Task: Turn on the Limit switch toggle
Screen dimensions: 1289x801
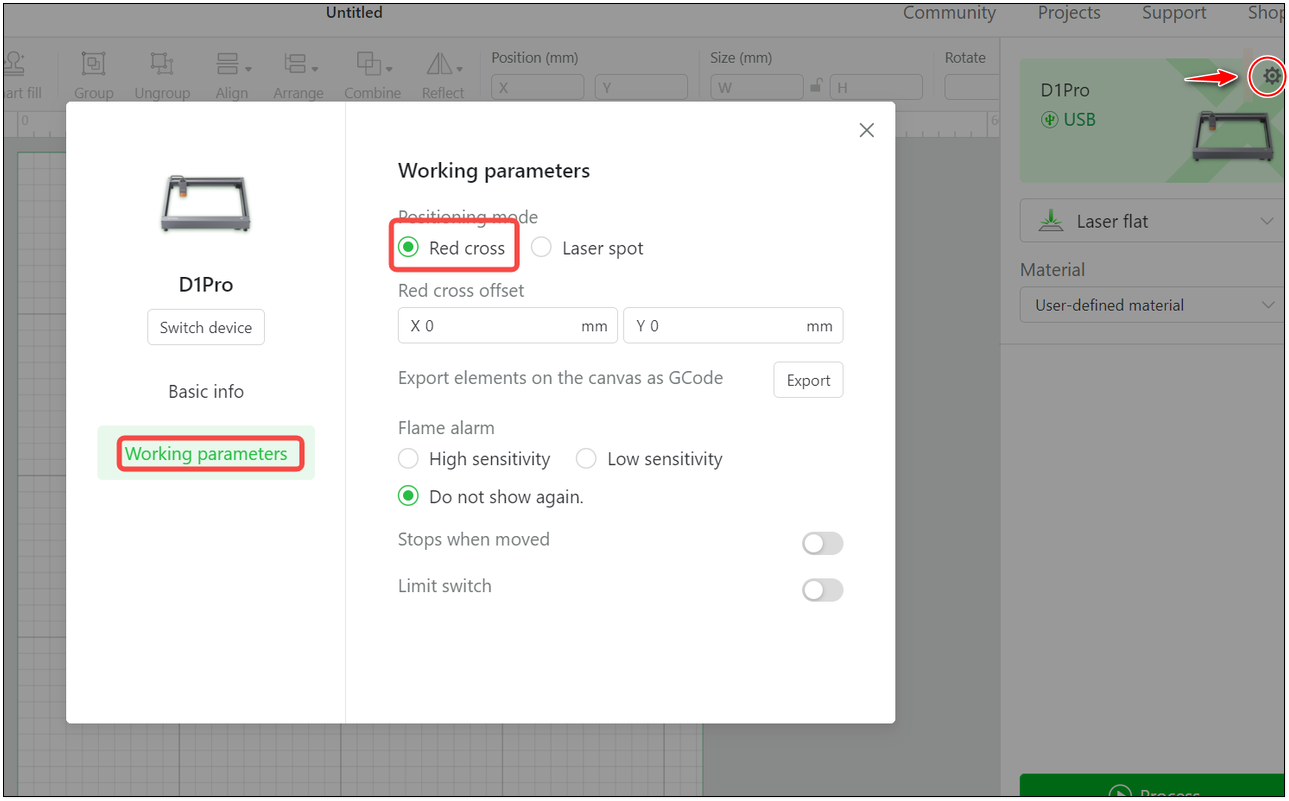Action: tap(822, 590)
